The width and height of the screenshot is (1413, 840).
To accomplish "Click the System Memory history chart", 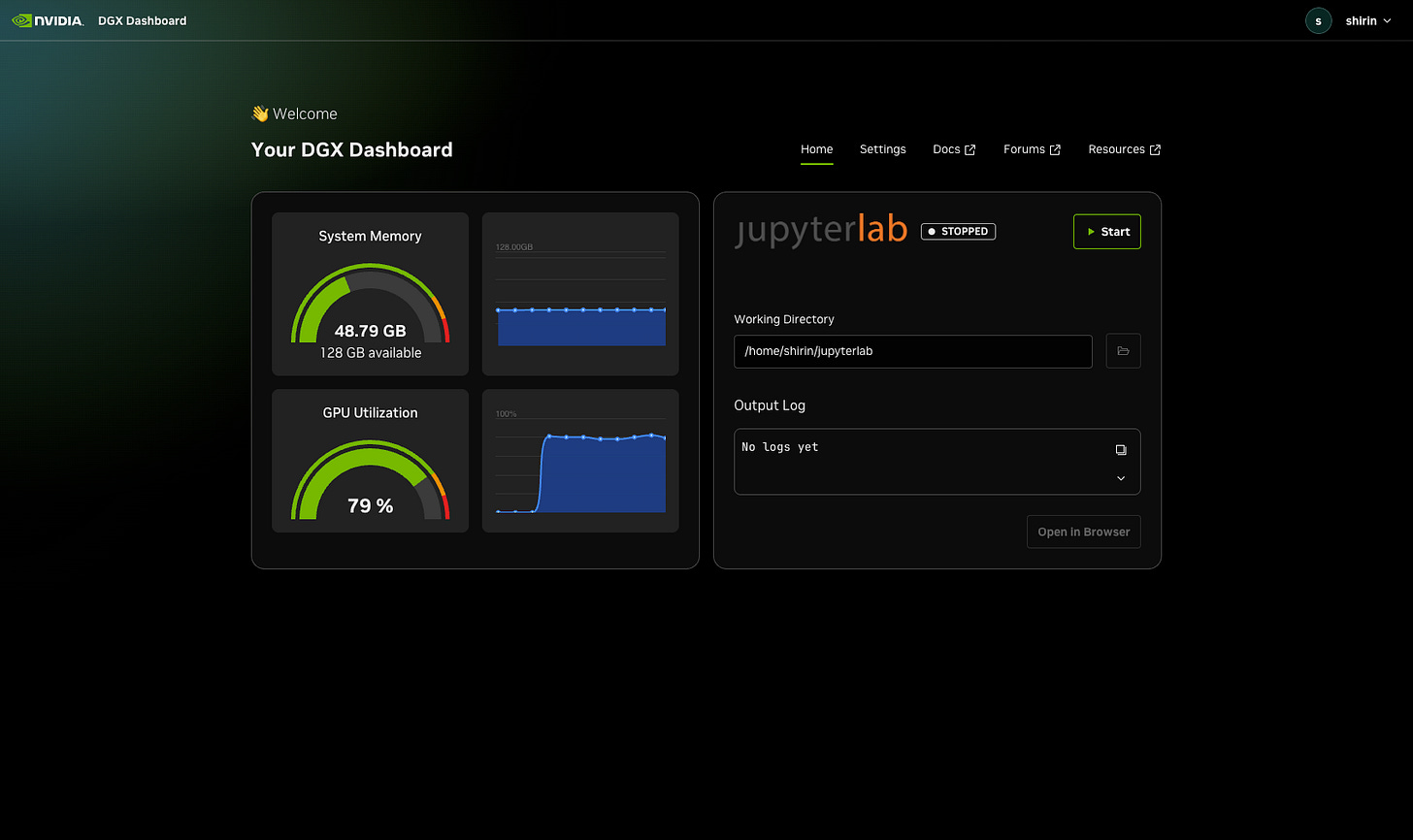I will 580,294.
